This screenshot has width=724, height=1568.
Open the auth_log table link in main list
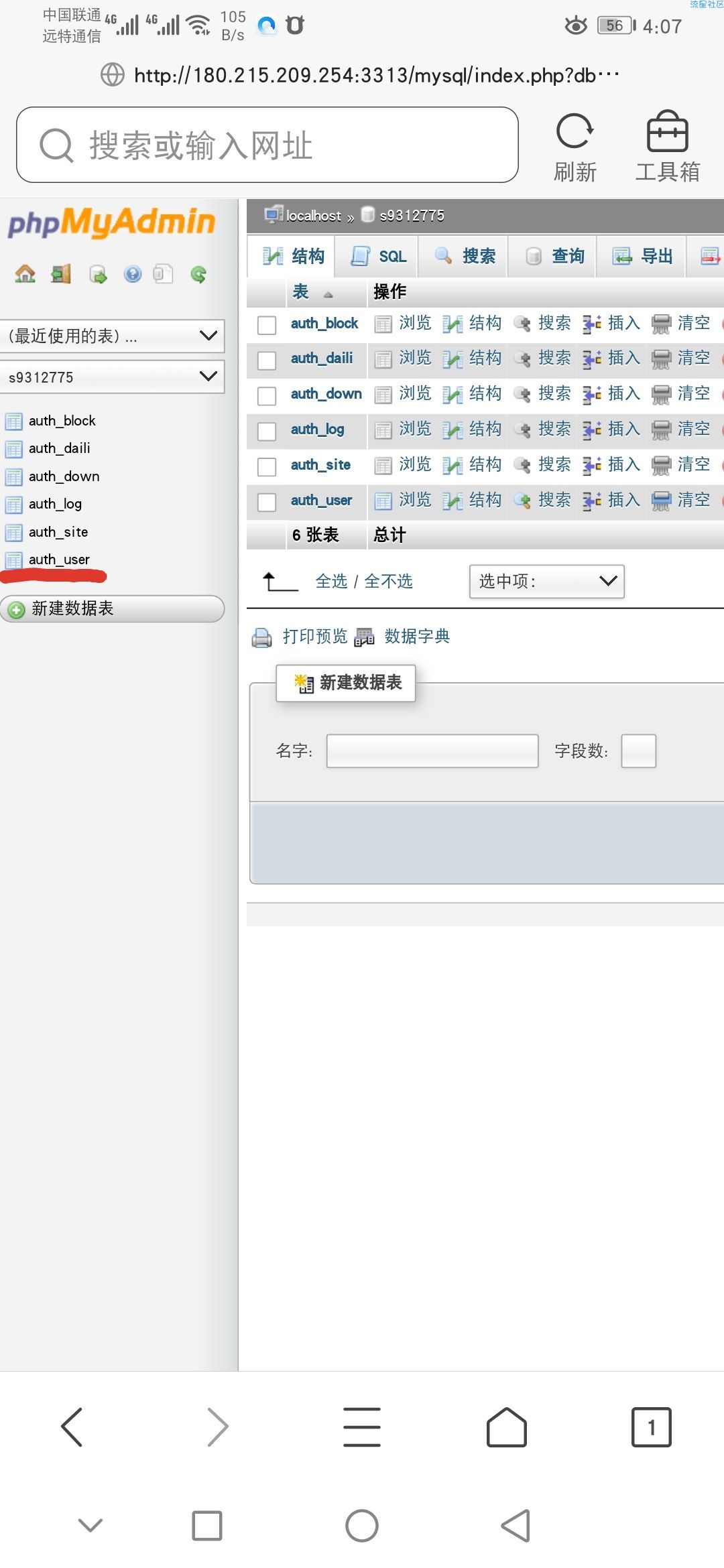tap(318, 430)
